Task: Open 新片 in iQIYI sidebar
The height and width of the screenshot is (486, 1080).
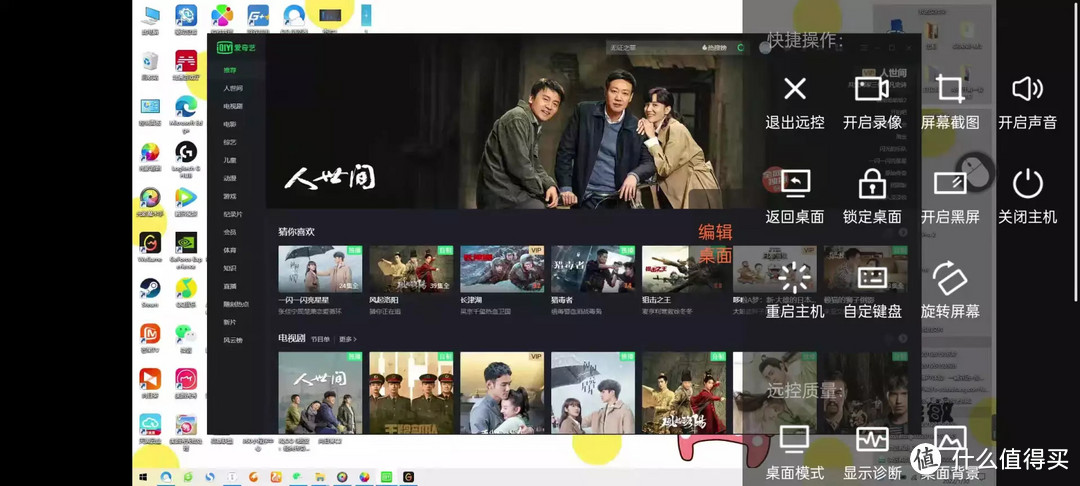Action: pos(229,321)
